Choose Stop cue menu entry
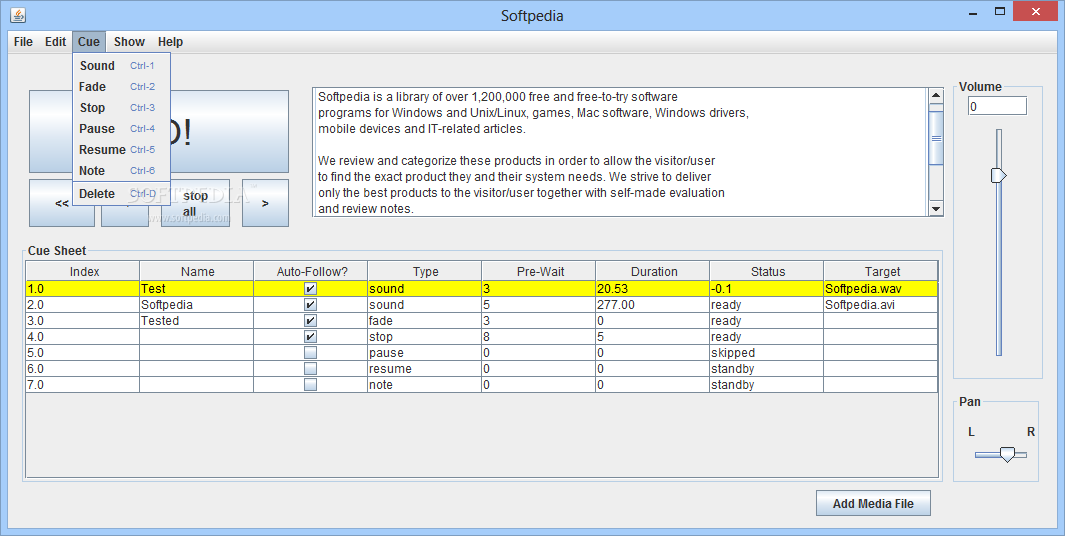 pos(121,108)
